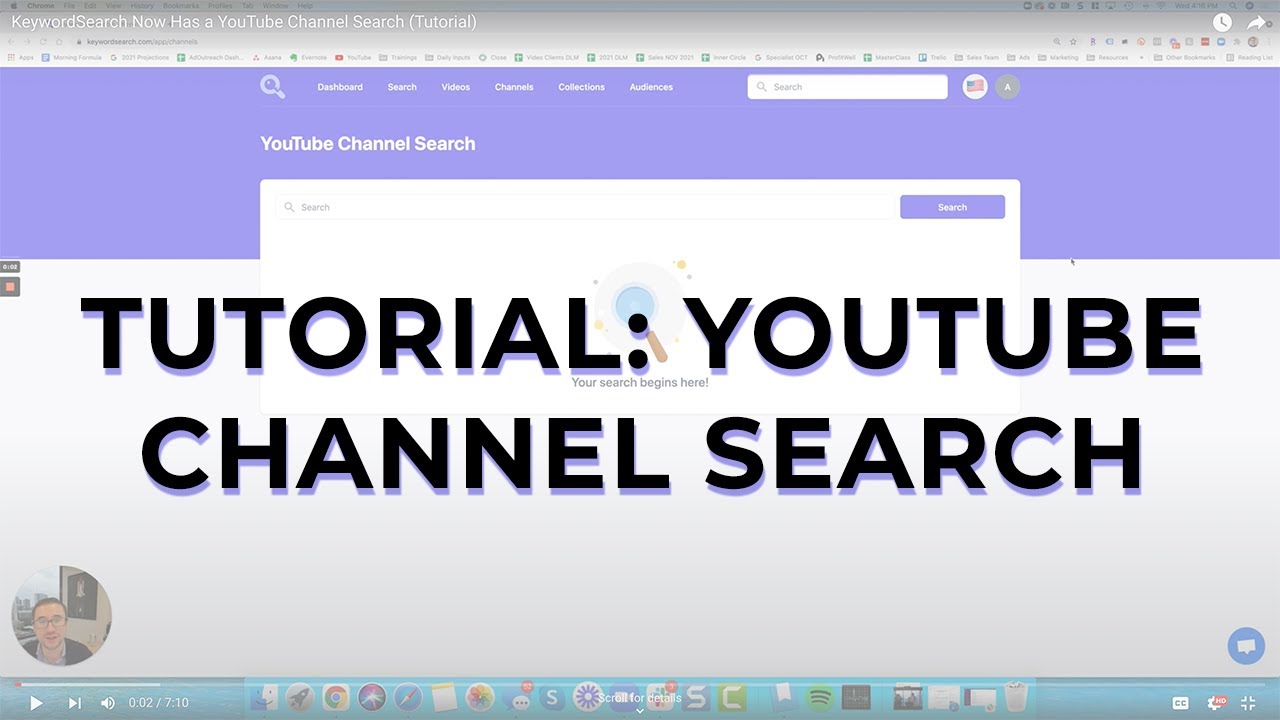Toggle closed captions with CC button
This screenshot has width=1280, height=720.
(1180, 703)
